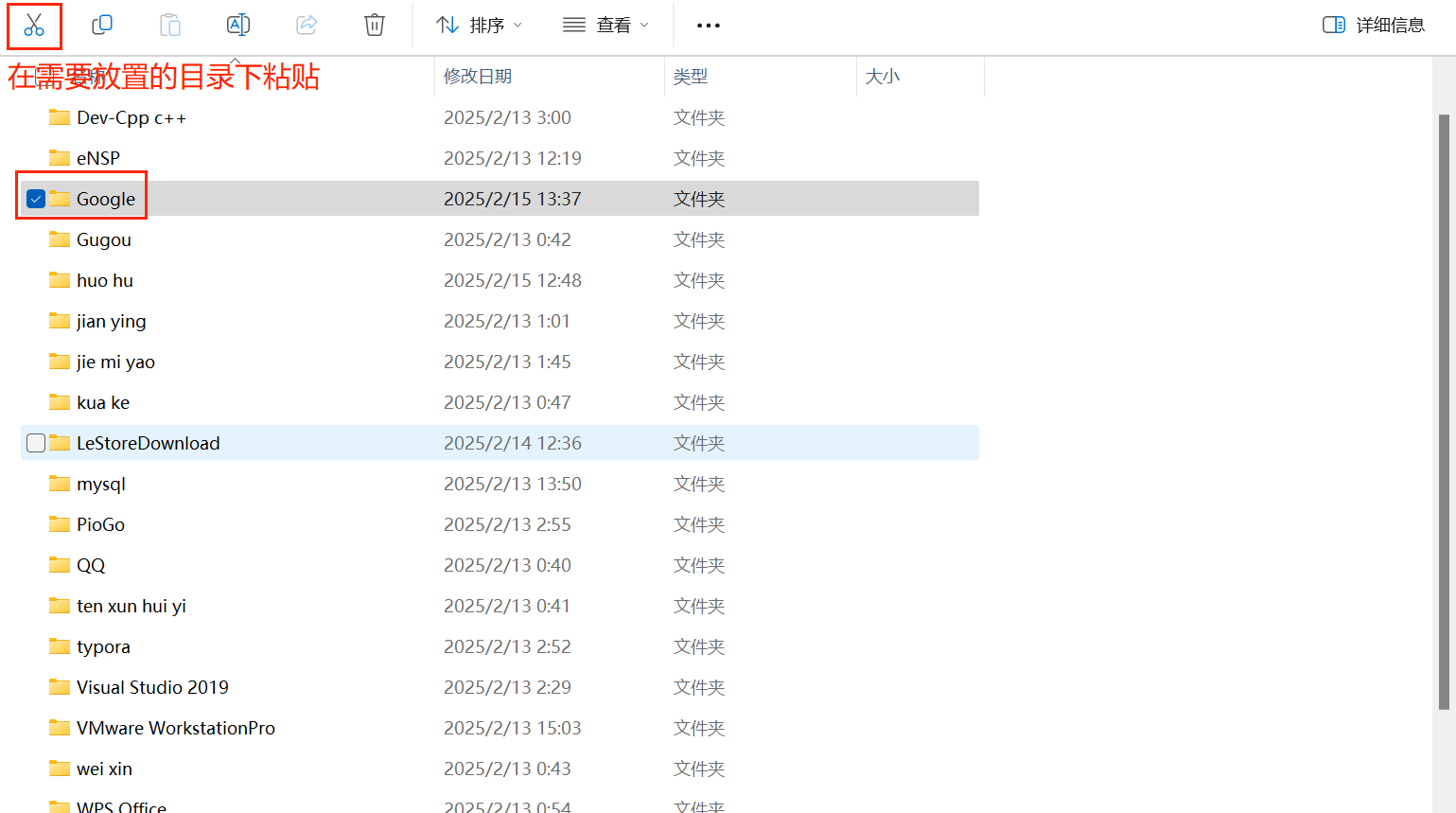This screenshot has width=1456, height=813.
Task: Open the 排序 sort dropdown
Action: coord(479,26)
